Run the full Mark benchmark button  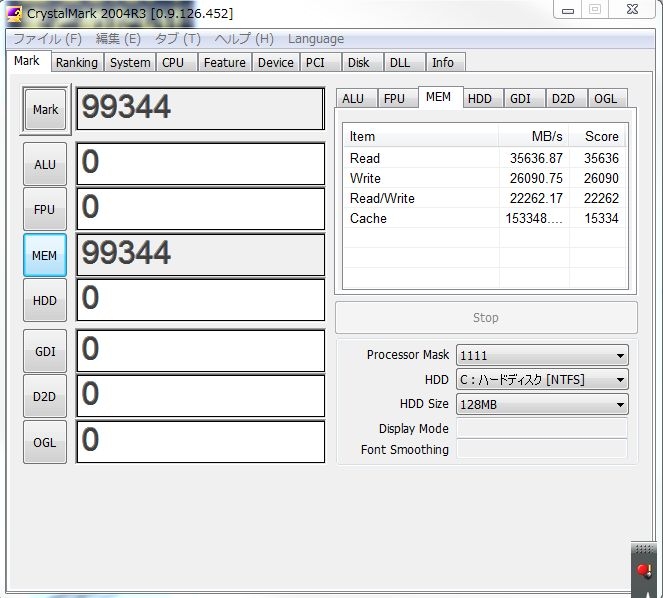point(45,110)
